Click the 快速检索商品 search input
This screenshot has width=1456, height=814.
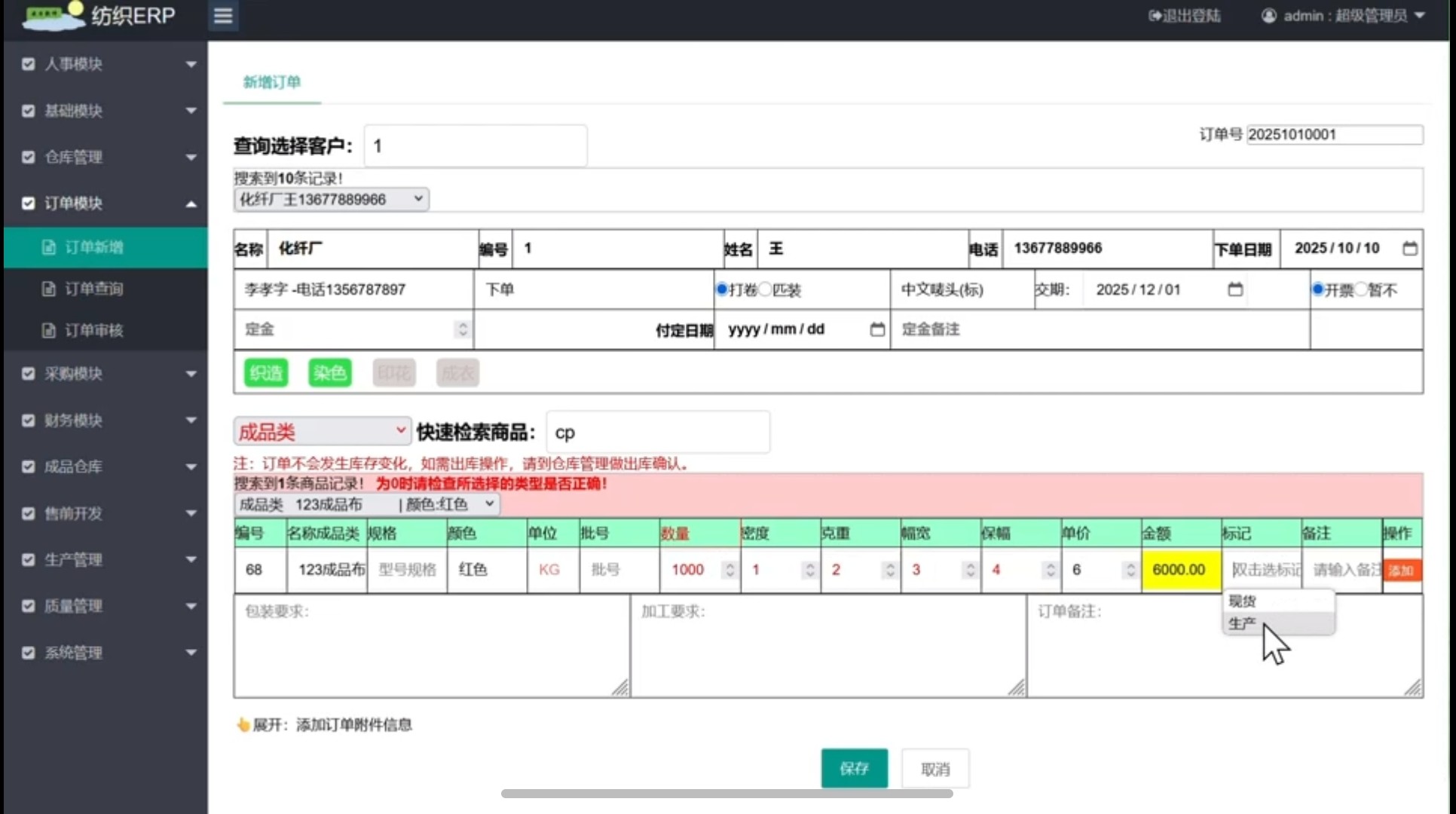tap(658, 432)
